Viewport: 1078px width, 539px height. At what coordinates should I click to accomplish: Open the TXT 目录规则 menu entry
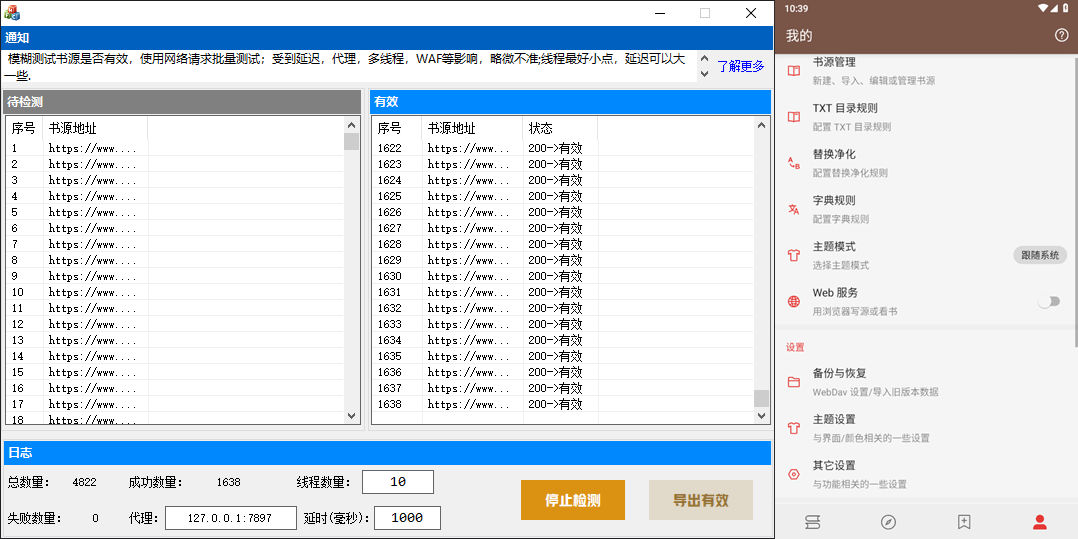pyautogui.click(x=845, y=116)
